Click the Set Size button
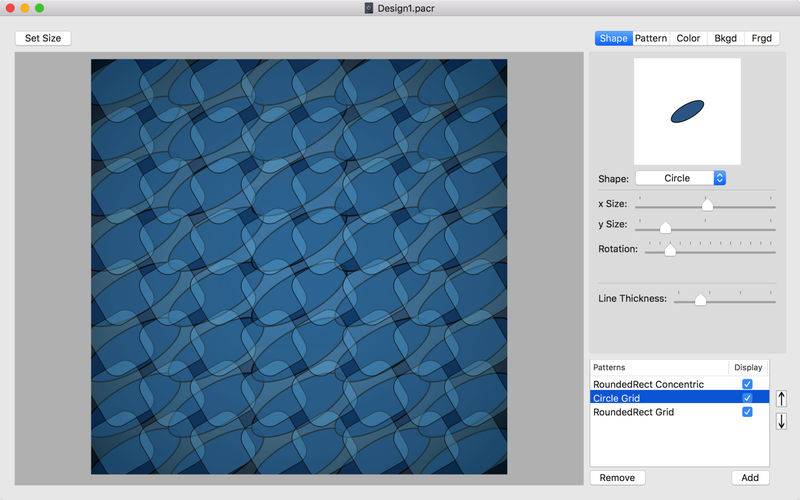 click(x=43, y=38)
